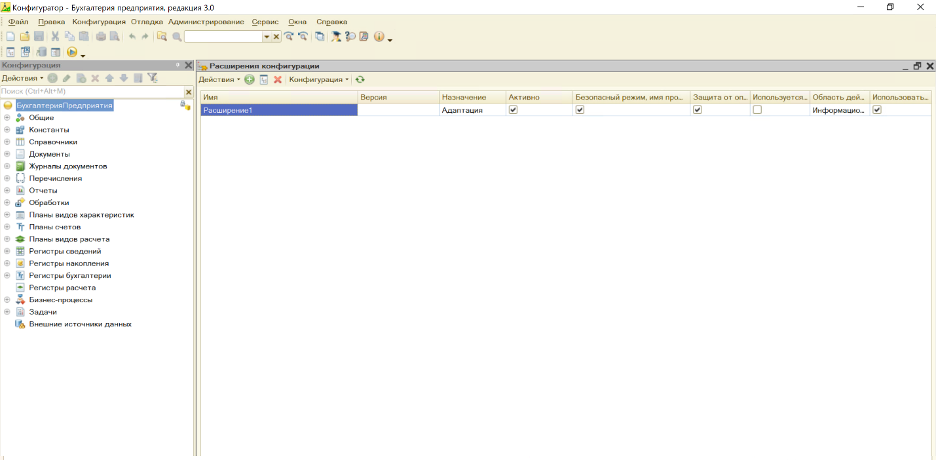Click the filter funnel icon in Configuration panel
936x460 pixels.
pyautogui.click(x=153, y=78)
